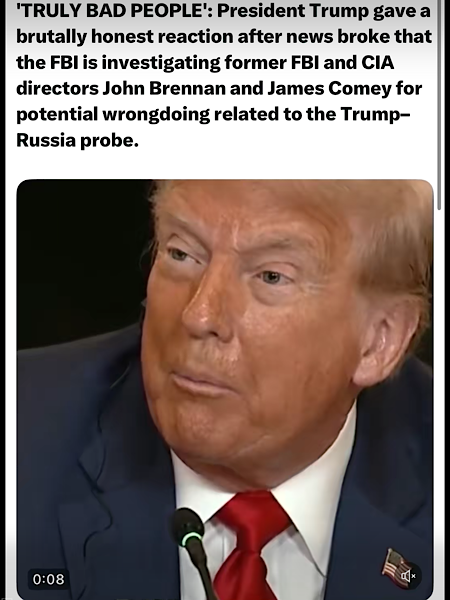Image resolution: width=450 pixels, height=600 pixels.
Task: Click the dark background area of the video
Action: (77, 260)
